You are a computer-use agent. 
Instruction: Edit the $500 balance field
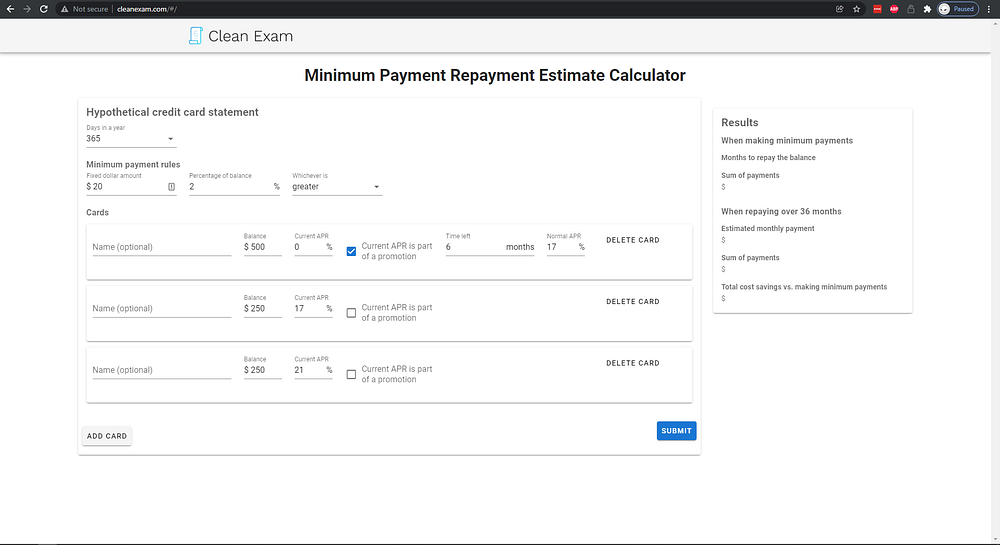coord(262,247)
